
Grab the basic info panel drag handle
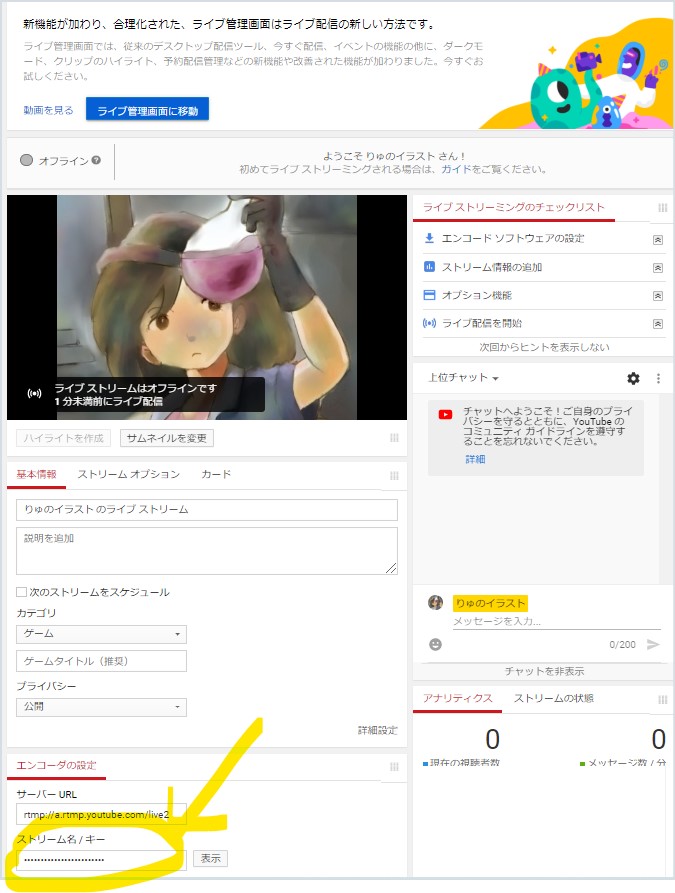[x=394, y=476]
